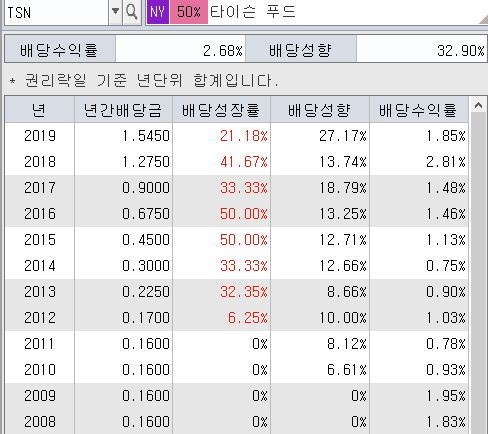Image resolution: width=488 pixels, height=434 pixels.
Task: Click the 1.5450 annual dividend value
Action: pyautogui.click(x=146, y=136)
